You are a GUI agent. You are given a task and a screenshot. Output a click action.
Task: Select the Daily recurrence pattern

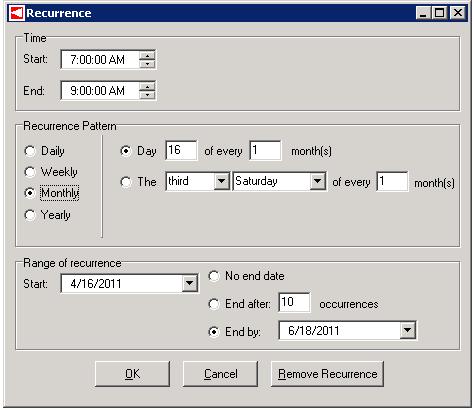coord(30,151)
